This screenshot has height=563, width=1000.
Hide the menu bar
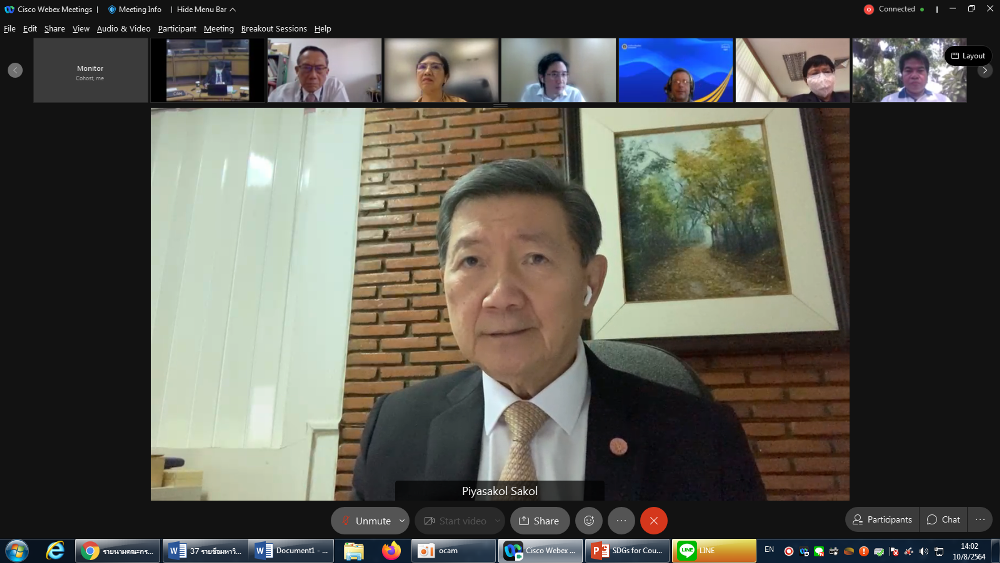(205, 9)
